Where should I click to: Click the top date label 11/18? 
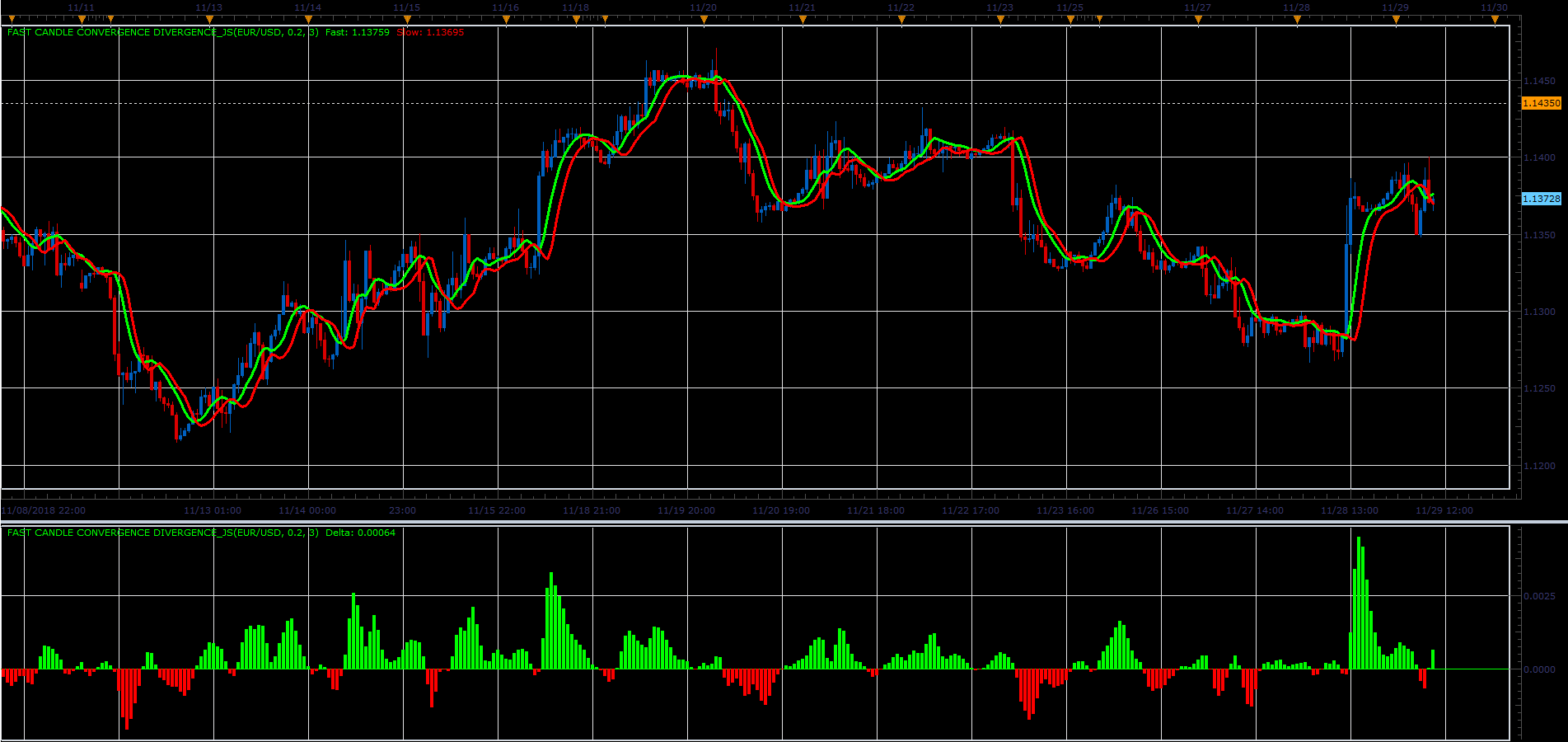[576, 7]
